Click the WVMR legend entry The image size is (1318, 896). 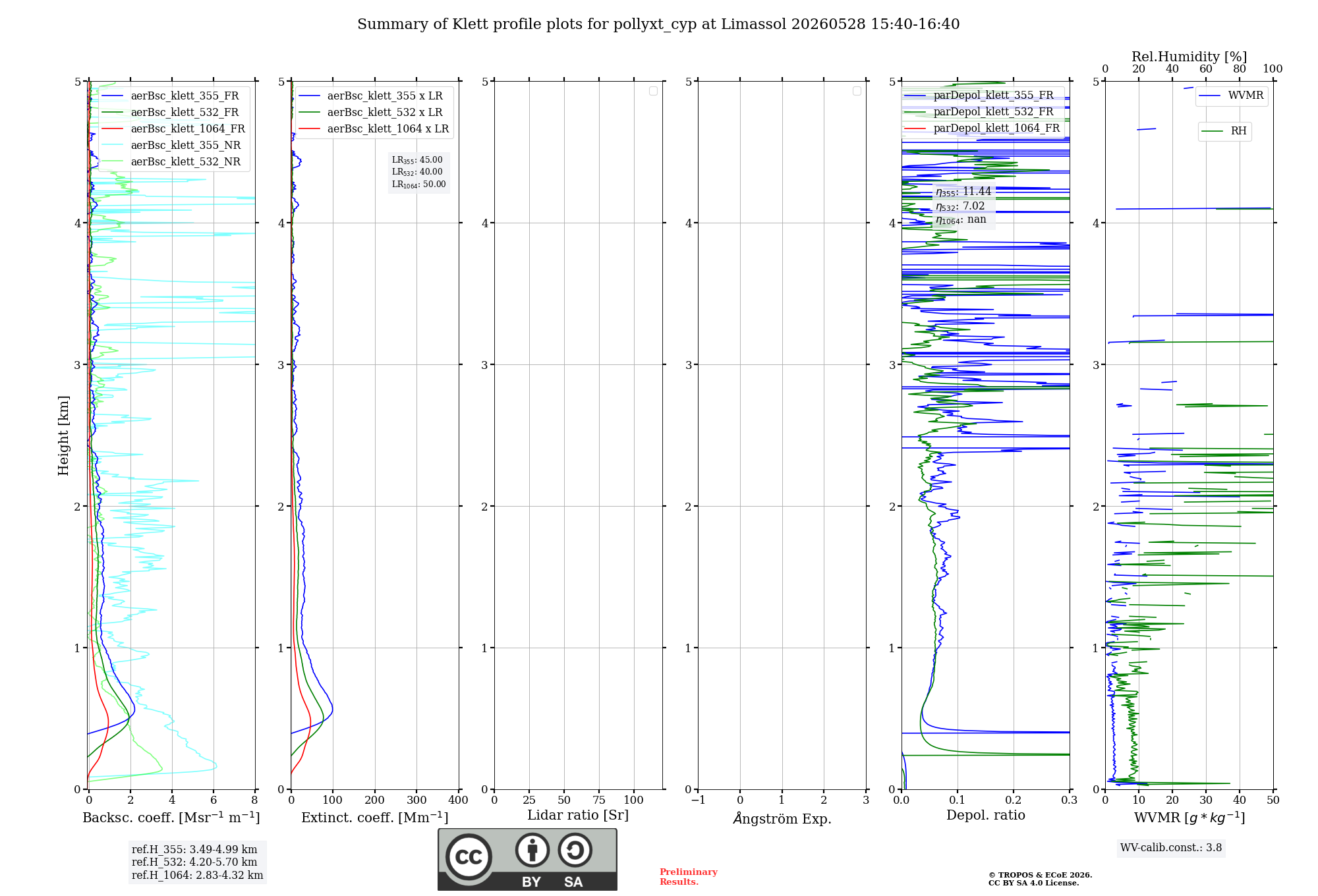(x=1231, y=96)
